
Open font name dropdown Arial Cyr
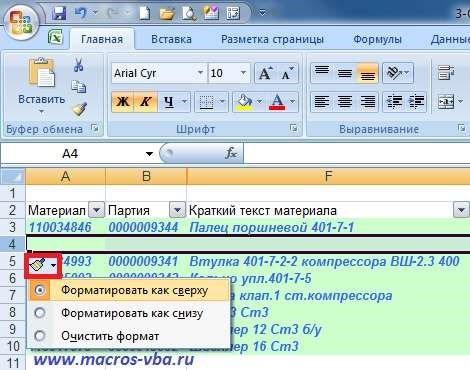coord(200,73)
